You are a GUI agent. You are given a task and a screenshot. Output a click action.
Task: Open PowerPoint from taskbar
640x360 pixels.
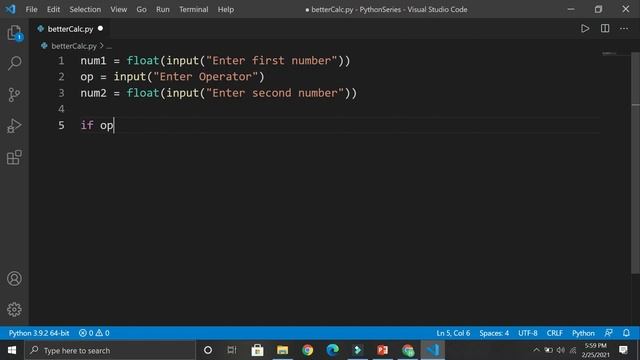pyautogui.click(x=382, y=350)
